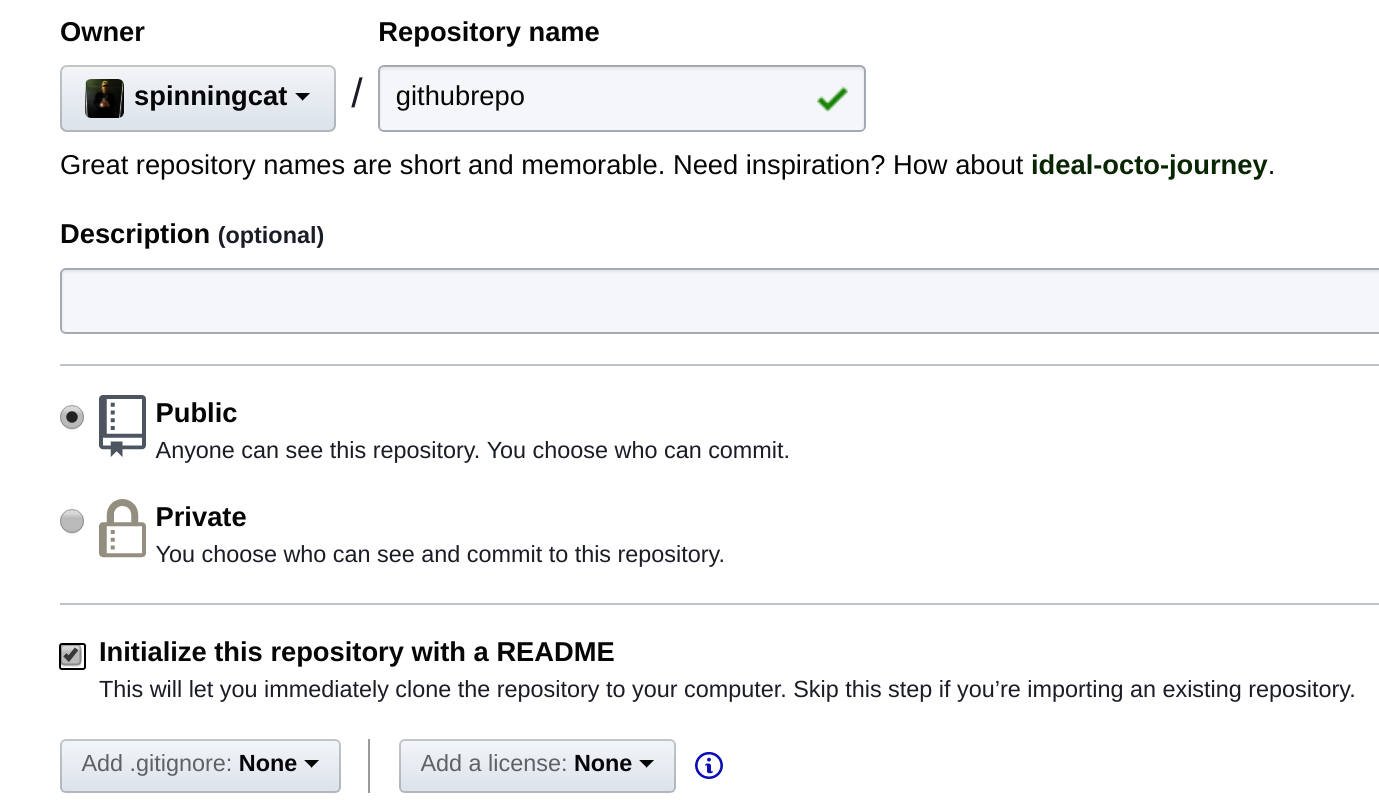
Task: Use the ideal-octo-journey name suggestion
Action: pos(1148,165)
